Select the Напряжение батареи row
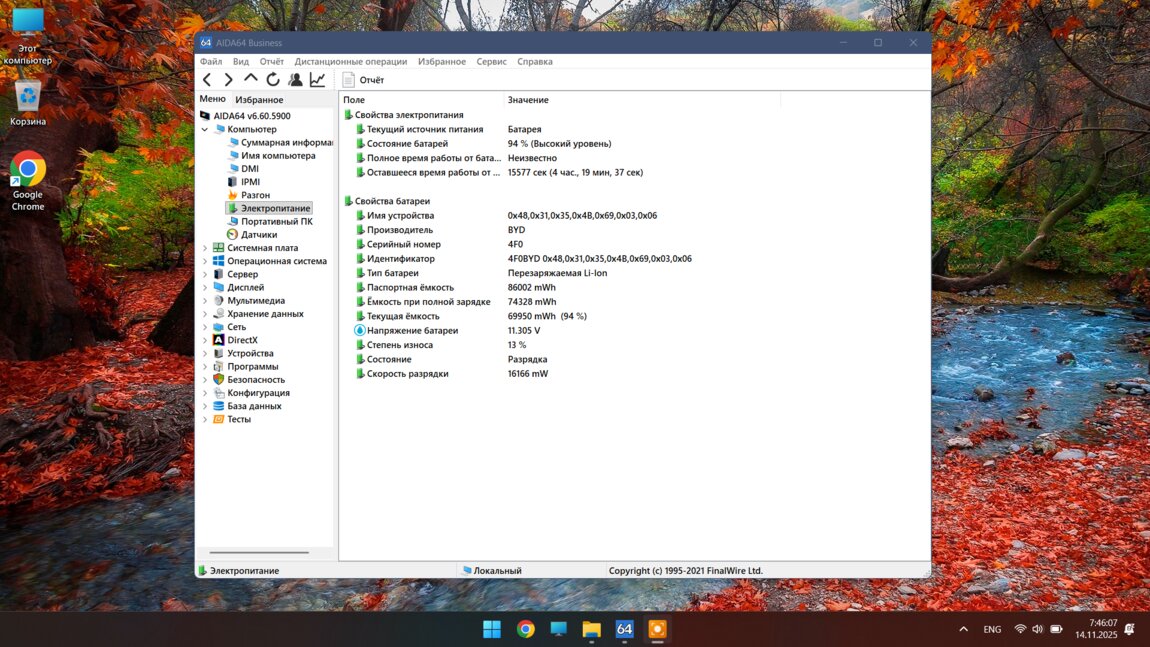The height and width of the screenshot is (647, 1150). (412, 331)
